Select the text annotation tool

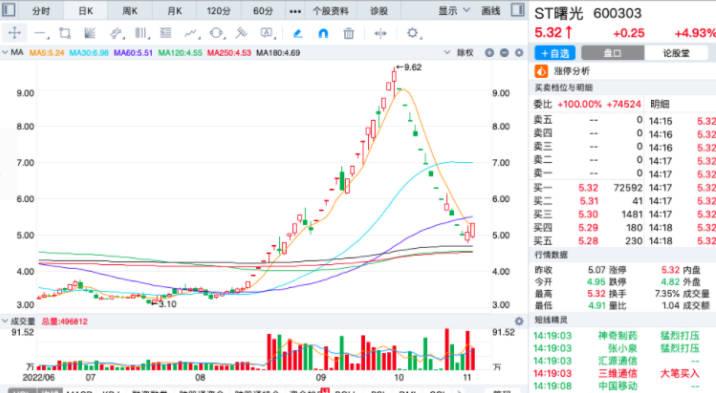(x=266, y=33)
